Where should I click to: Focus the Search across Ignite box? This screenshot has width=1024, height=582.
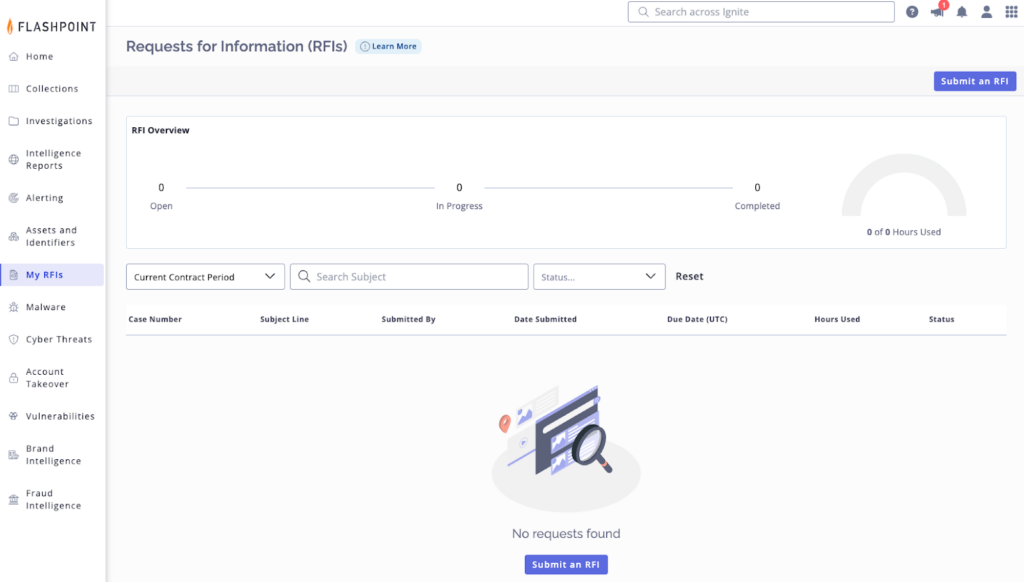(770, 12)
